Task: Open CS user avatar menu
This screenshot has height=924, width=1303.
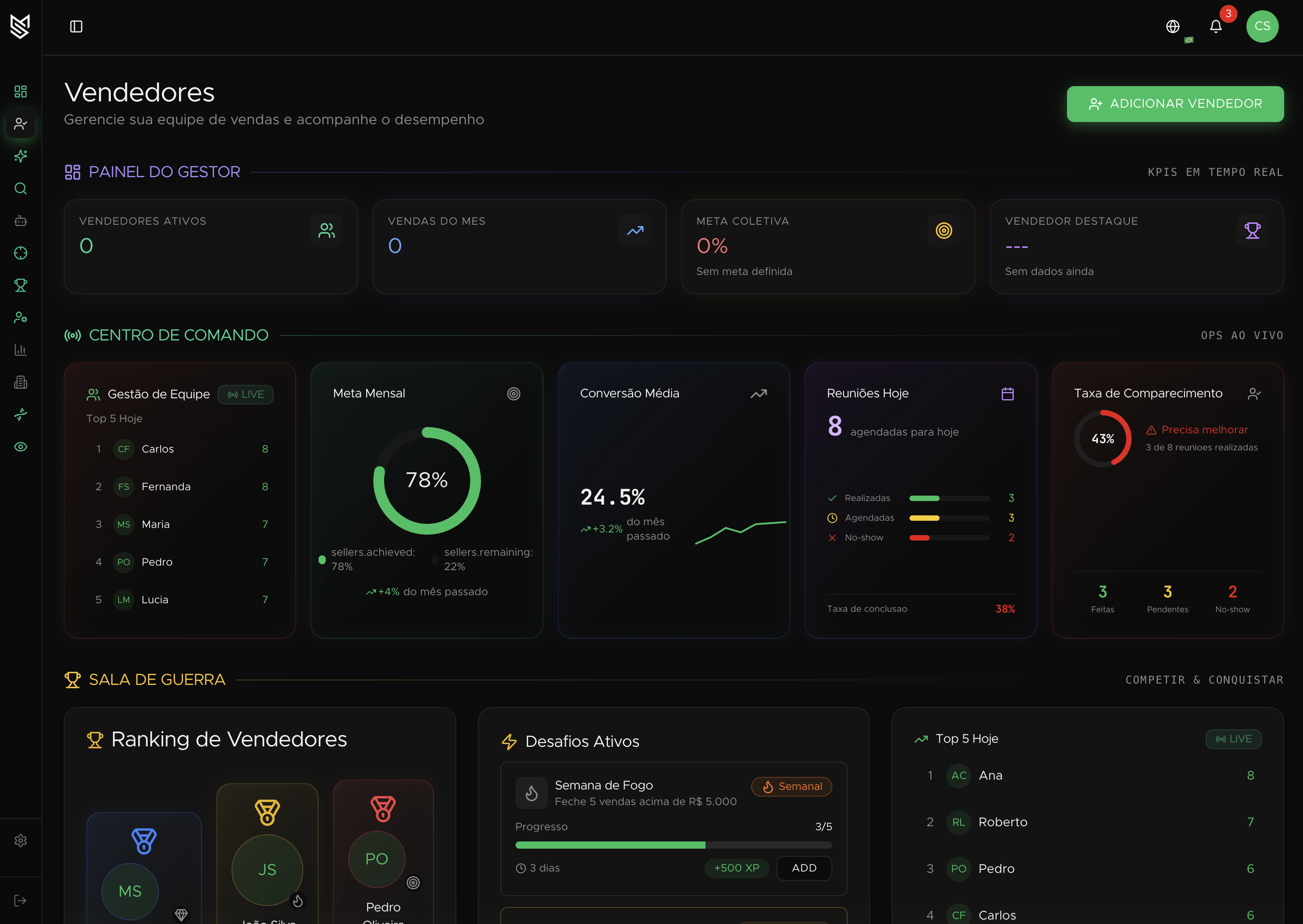Action: (x=1262, y=26)
